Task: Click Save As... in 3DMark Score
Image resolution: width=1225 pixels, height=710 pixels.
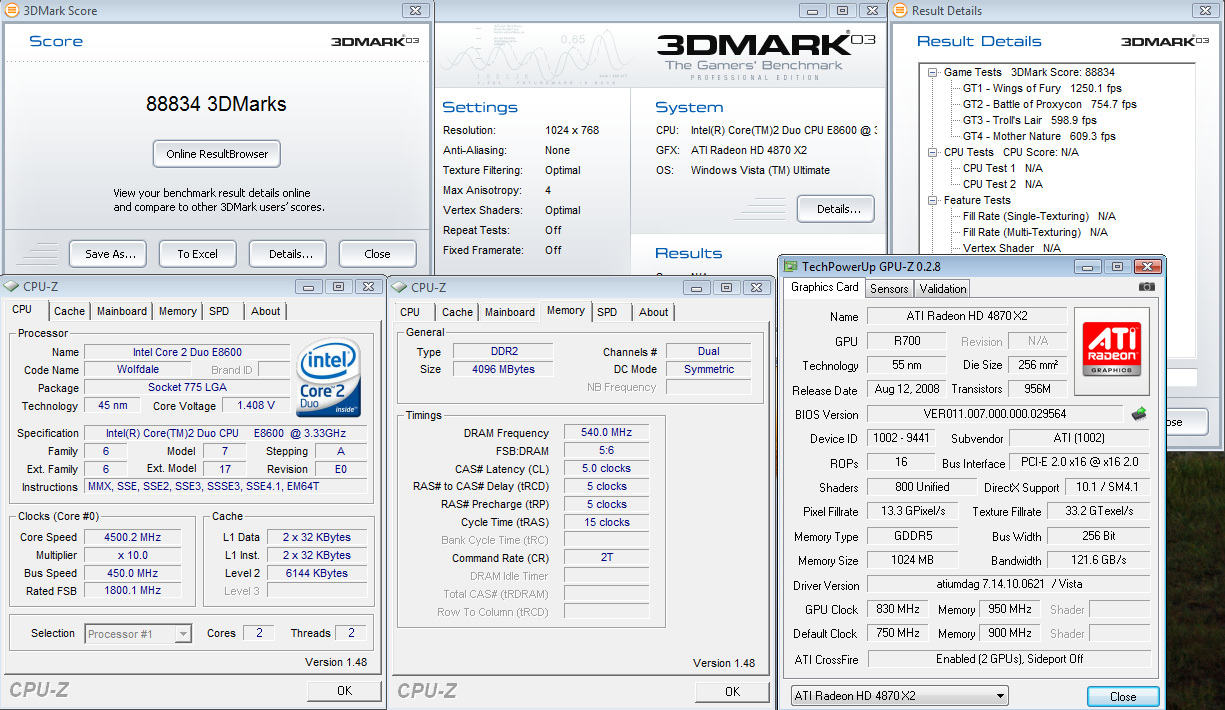Action: pyautogui.click(x=109, y=254)
